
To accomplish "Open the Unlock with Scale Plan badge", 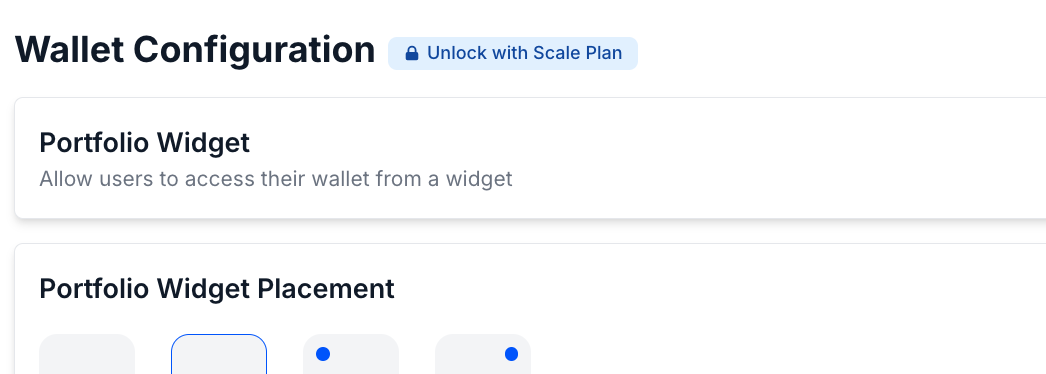I will (x=512, y=53).
